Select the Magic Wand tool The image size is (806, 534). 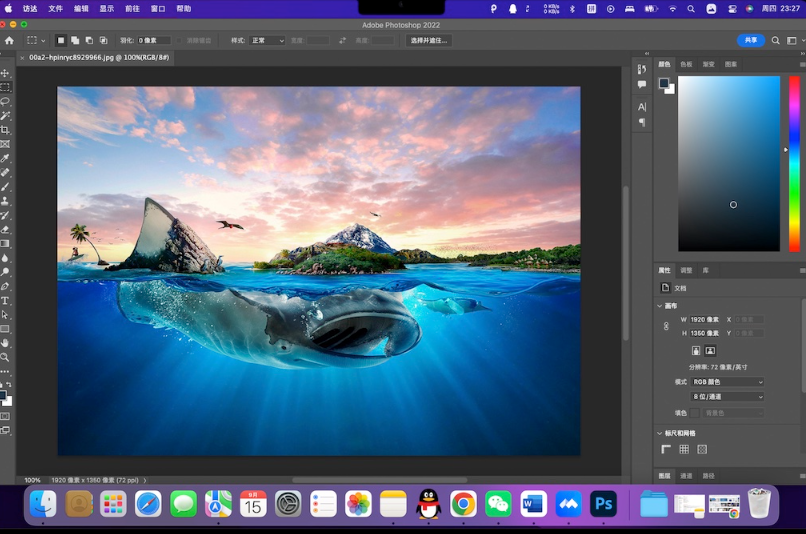point(5,116)
